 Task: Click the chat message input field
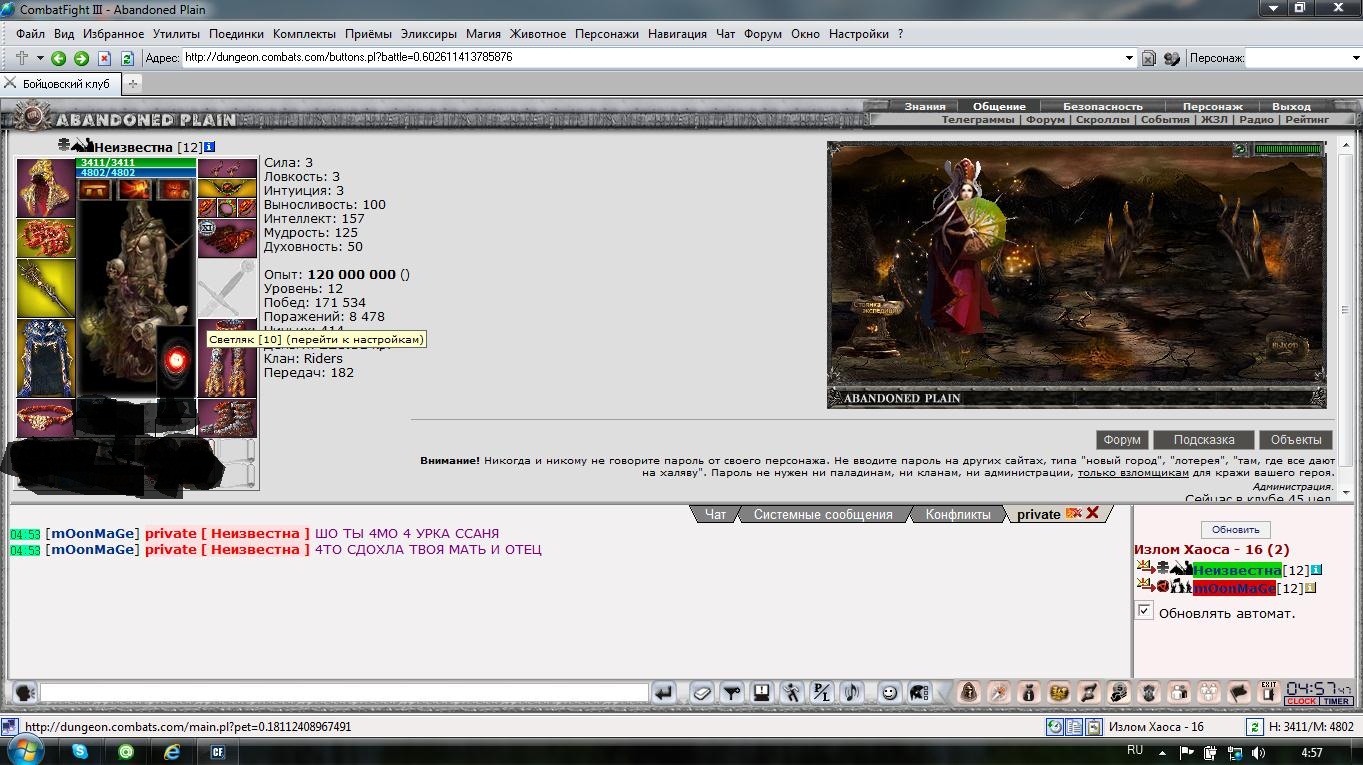click(x=344, y=692)
